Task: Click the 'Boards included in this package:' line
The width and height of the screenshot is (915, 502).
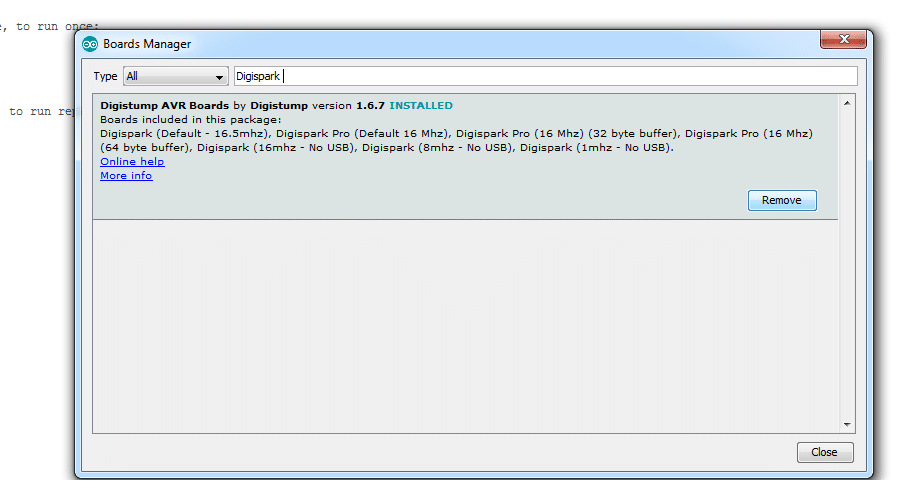Action: [191, 120]
